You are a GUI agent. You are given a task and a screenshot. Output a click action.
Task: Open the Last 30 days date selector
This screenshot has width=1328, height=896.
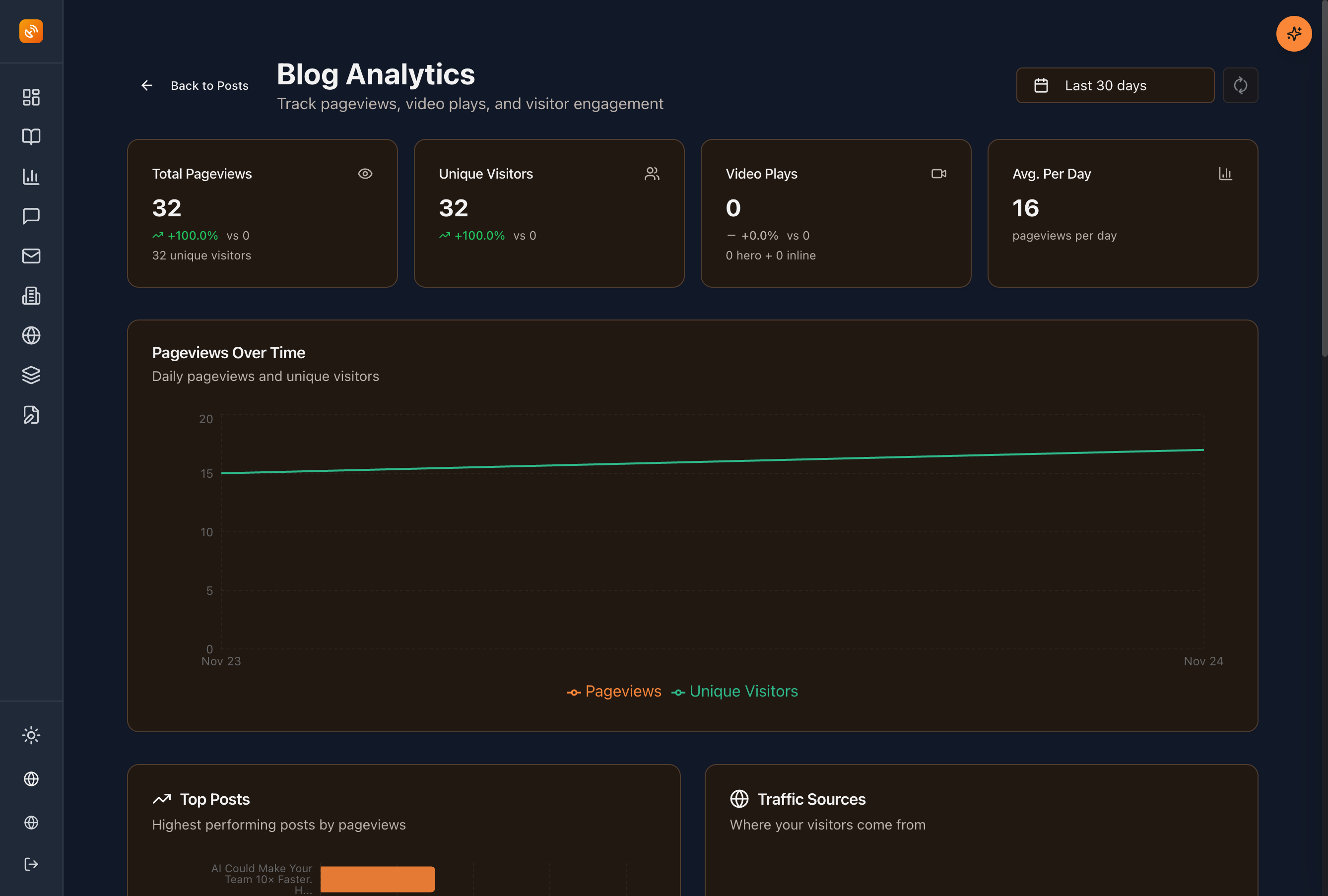(x=1114, y=85)
